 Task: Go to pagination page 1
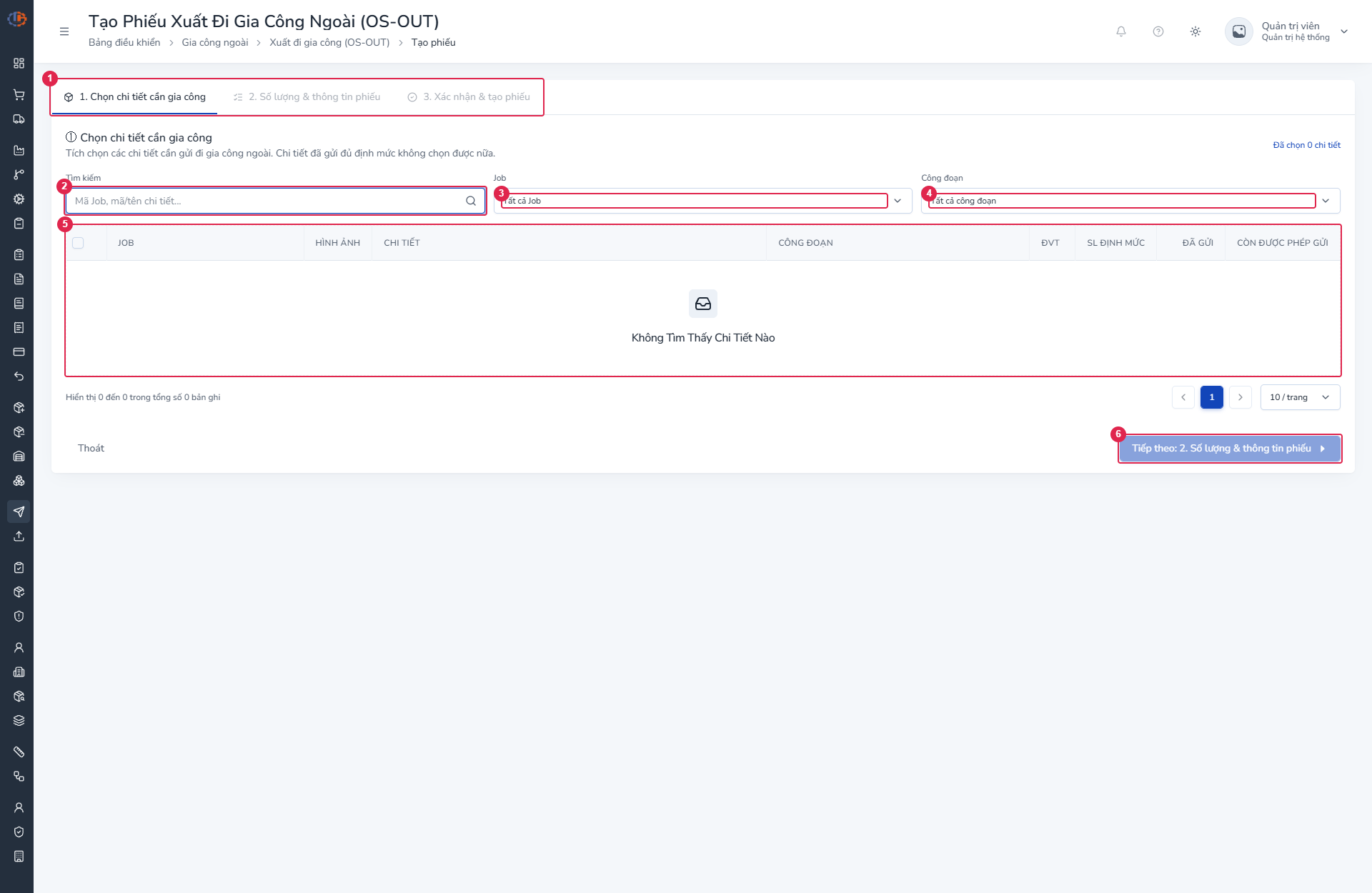click(1212, 397)
